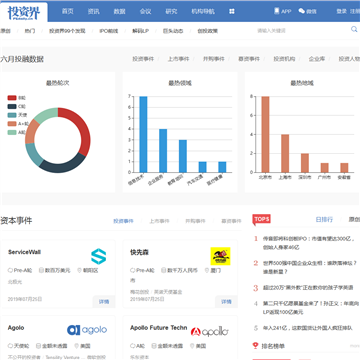Open 机构导航 in top navigation
This screenshot has width=360, height=360.
coord(203,11)
